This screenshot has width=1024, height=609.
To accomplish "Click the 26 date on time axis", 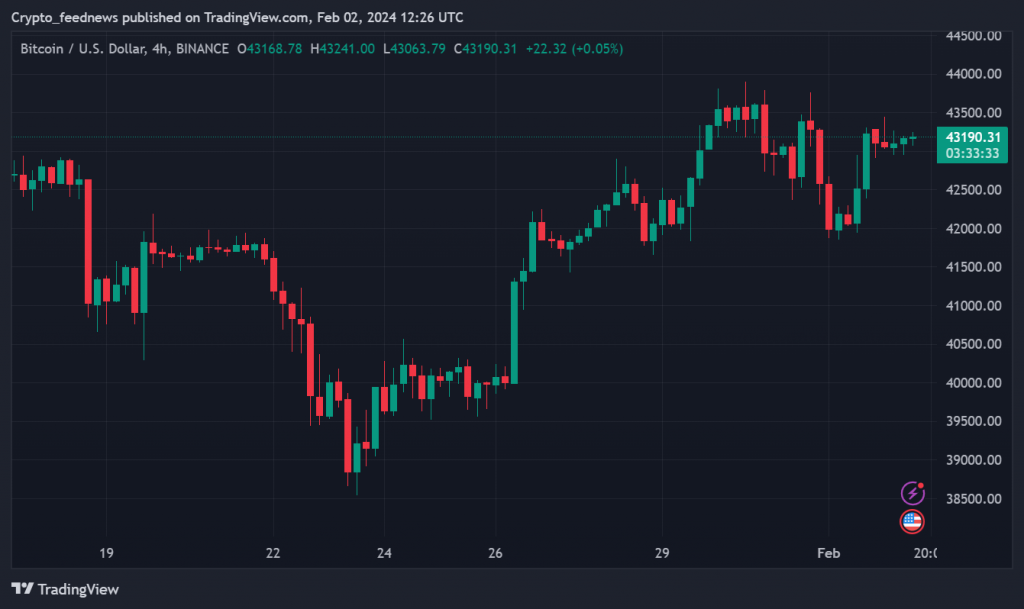I will [496, 553].
